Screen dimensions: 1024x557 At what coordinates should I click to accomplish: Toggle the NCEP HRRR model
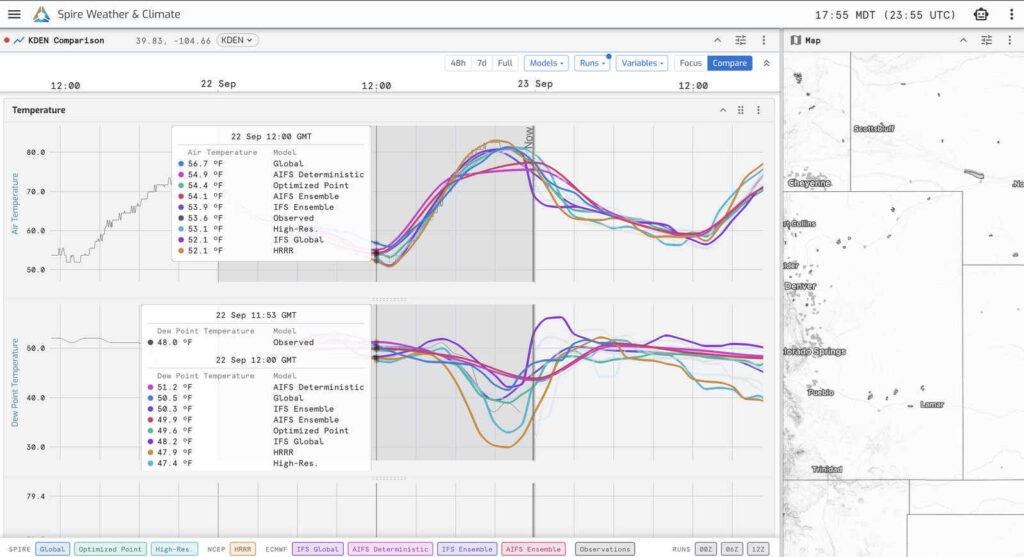(242, 549)
